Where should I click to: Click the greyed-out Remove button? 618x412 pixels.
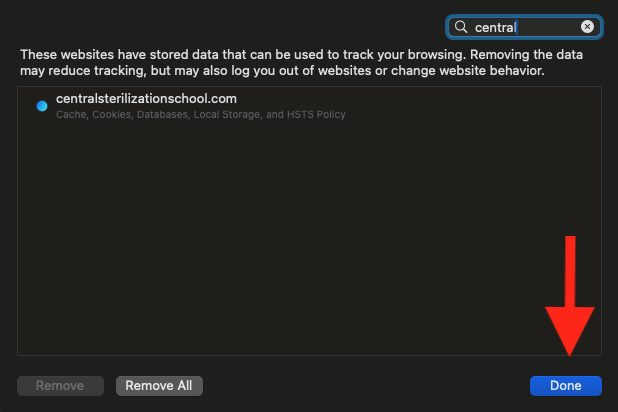(x=60, y=386)
